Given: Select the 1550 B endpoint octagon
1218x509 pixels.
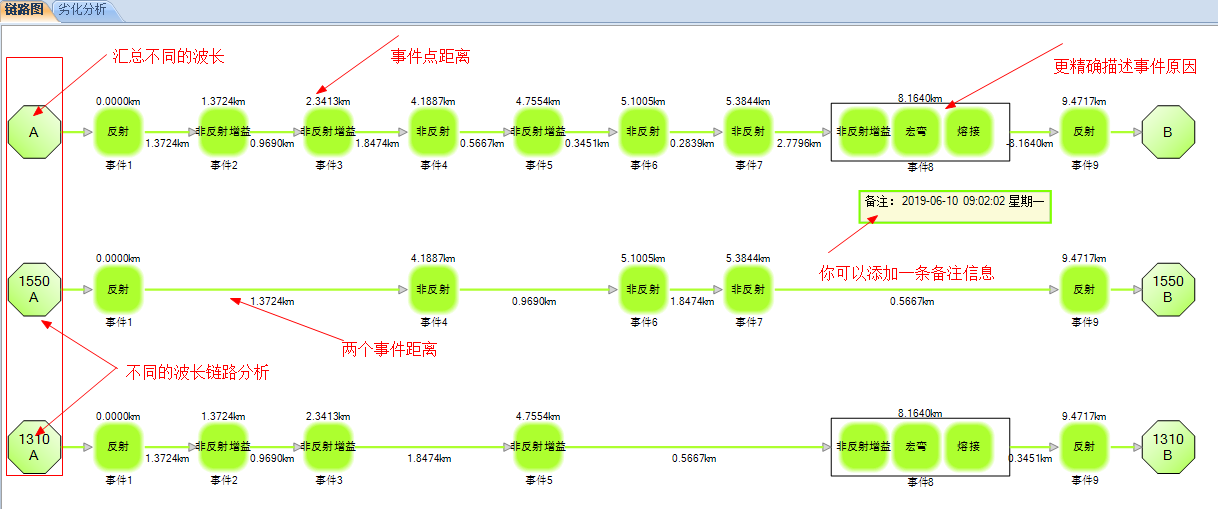Looking at the screenshot, I should click(1168, 290).
